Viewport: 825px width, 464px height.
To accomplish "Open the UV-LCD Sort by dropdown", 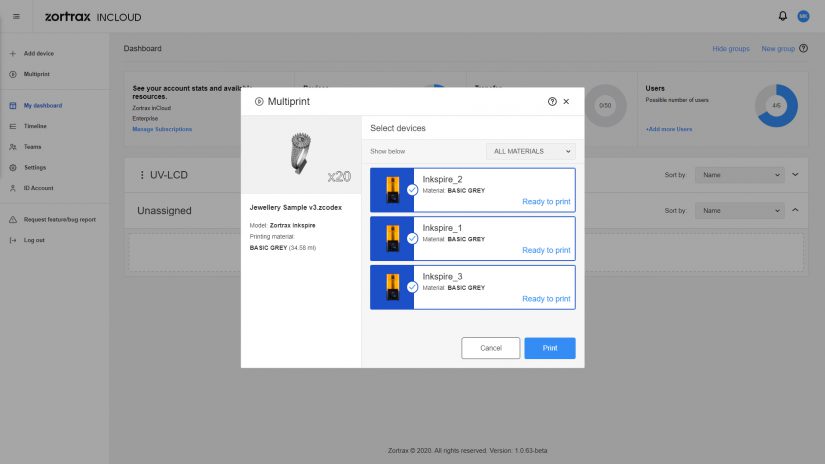I will [x=740, y=175].
